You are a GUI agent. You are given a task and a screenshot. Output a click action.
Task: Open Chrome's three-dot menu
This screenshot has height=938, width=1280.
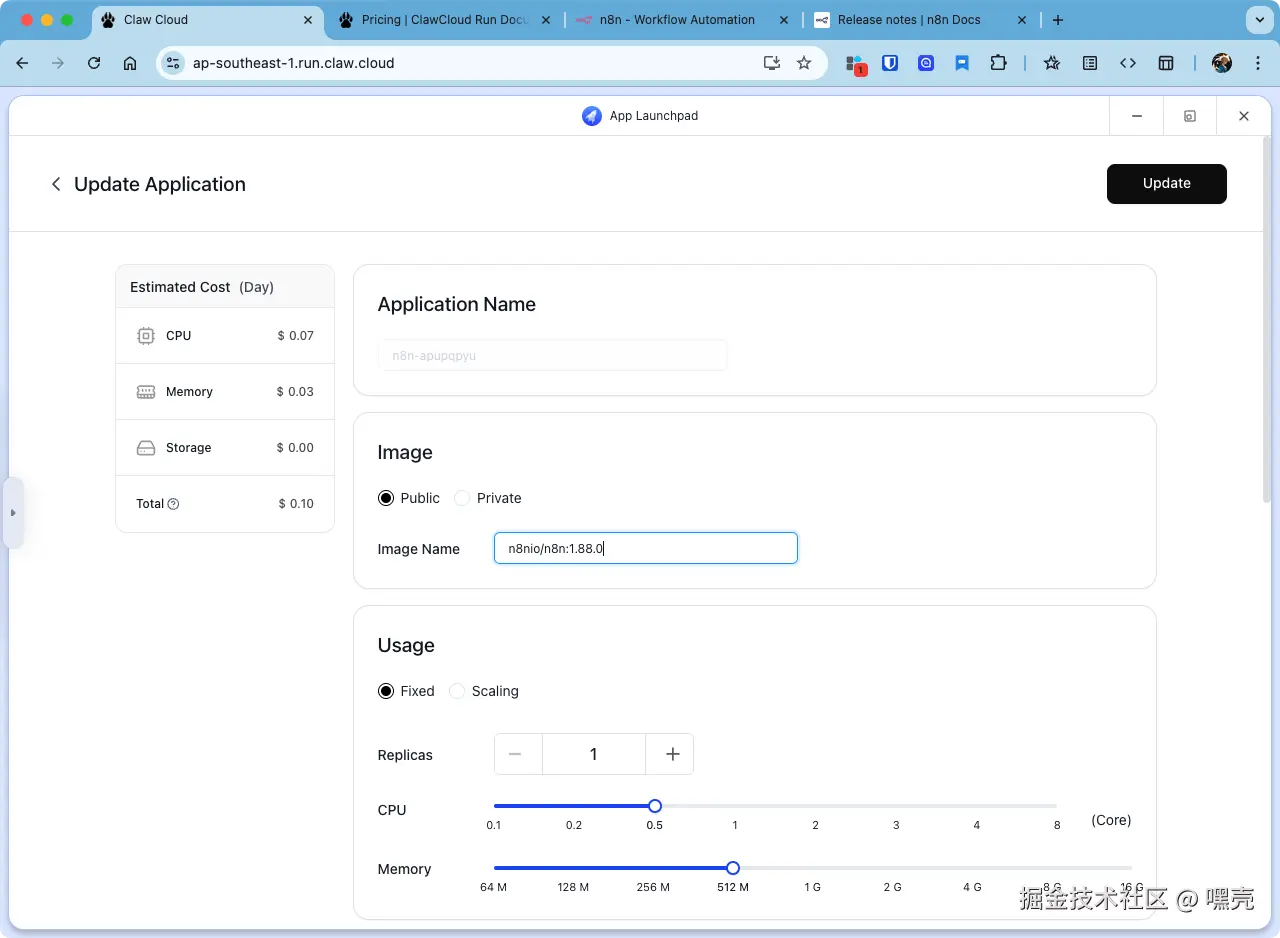pyautogui.click(x=1258, y=63)
